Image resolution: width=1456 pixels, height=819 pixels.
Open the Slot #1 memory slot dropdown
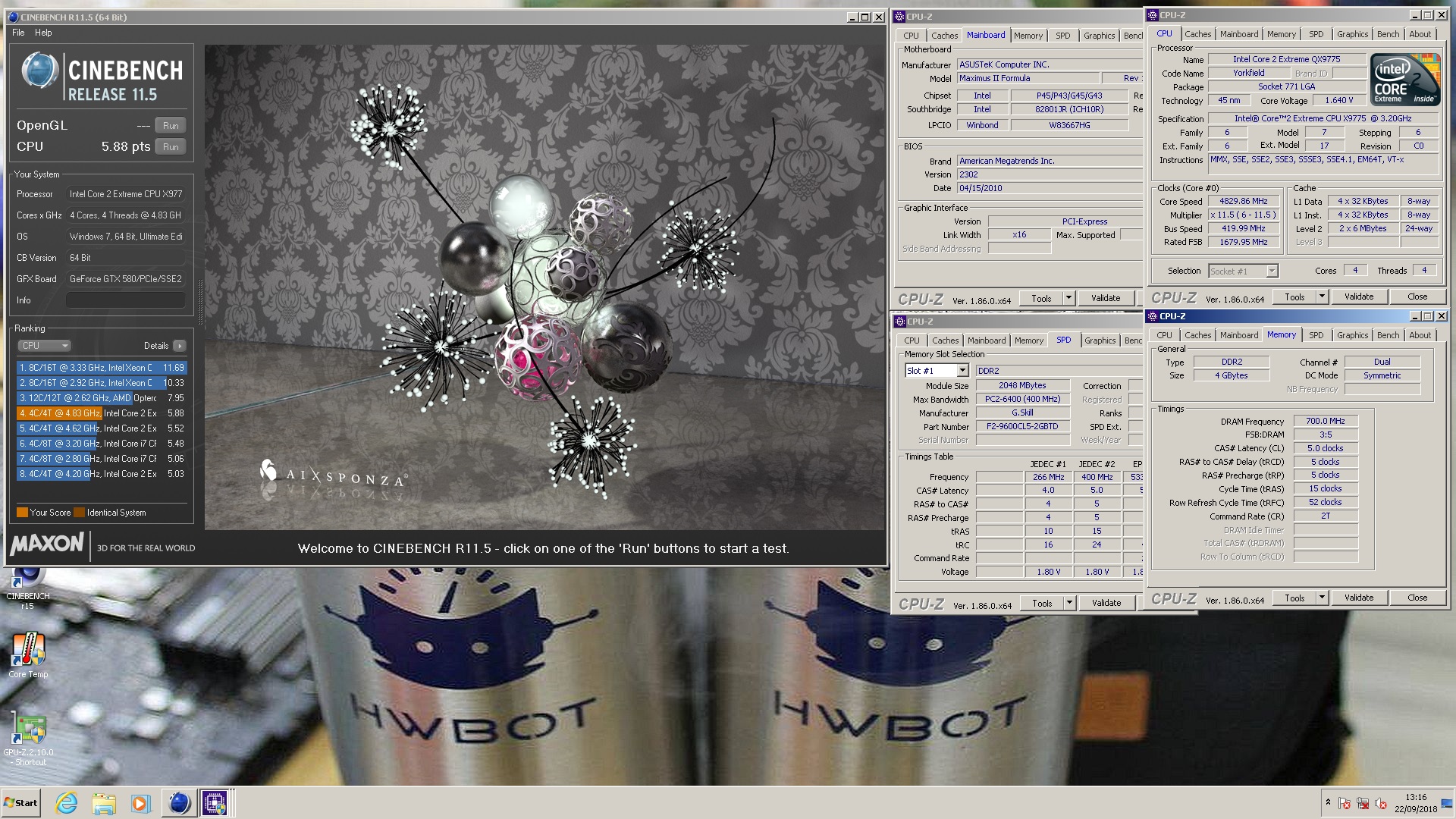click(962, 371)
